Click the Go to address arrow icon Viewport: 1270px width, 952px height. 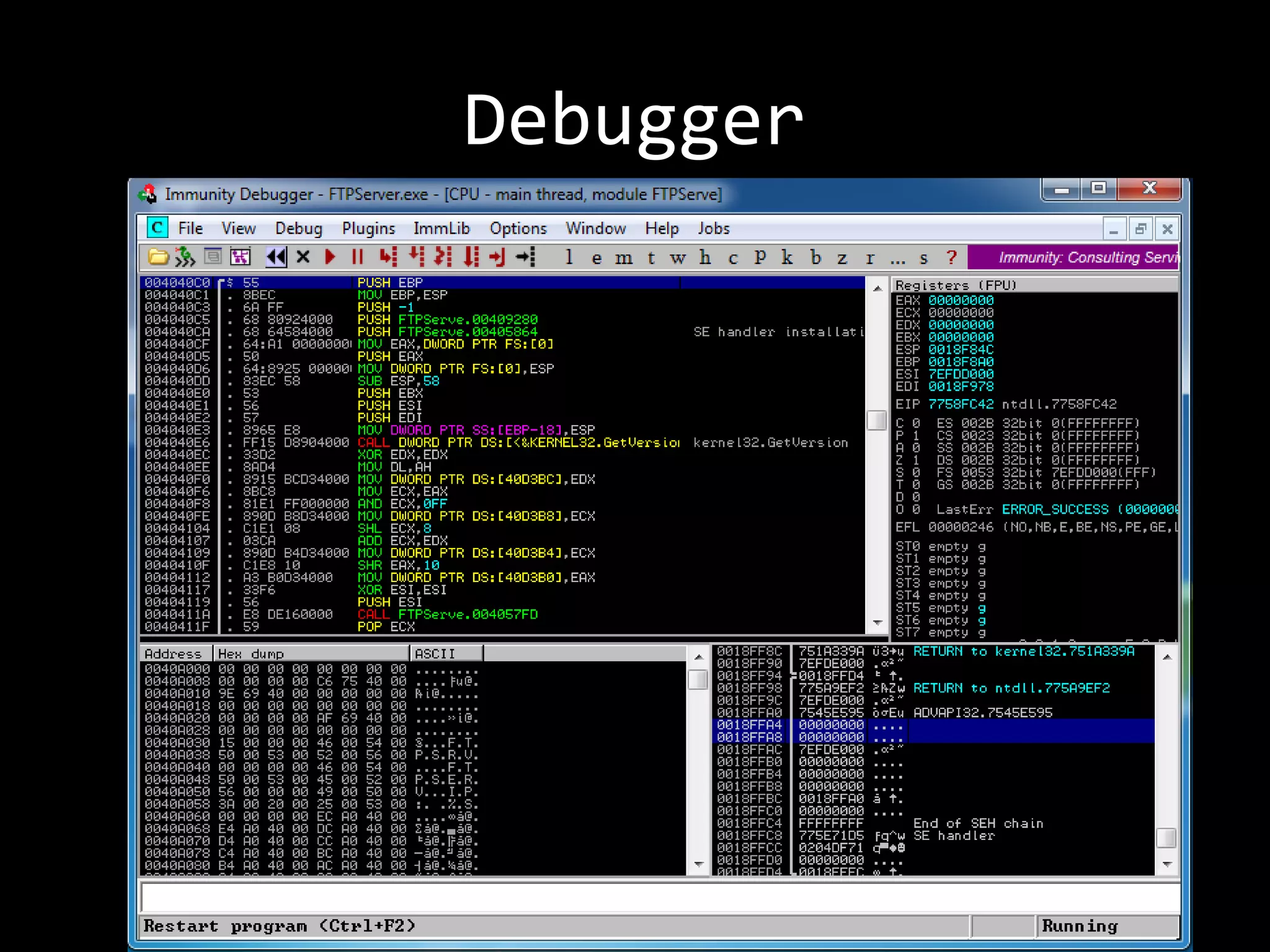tap(525, 257)
